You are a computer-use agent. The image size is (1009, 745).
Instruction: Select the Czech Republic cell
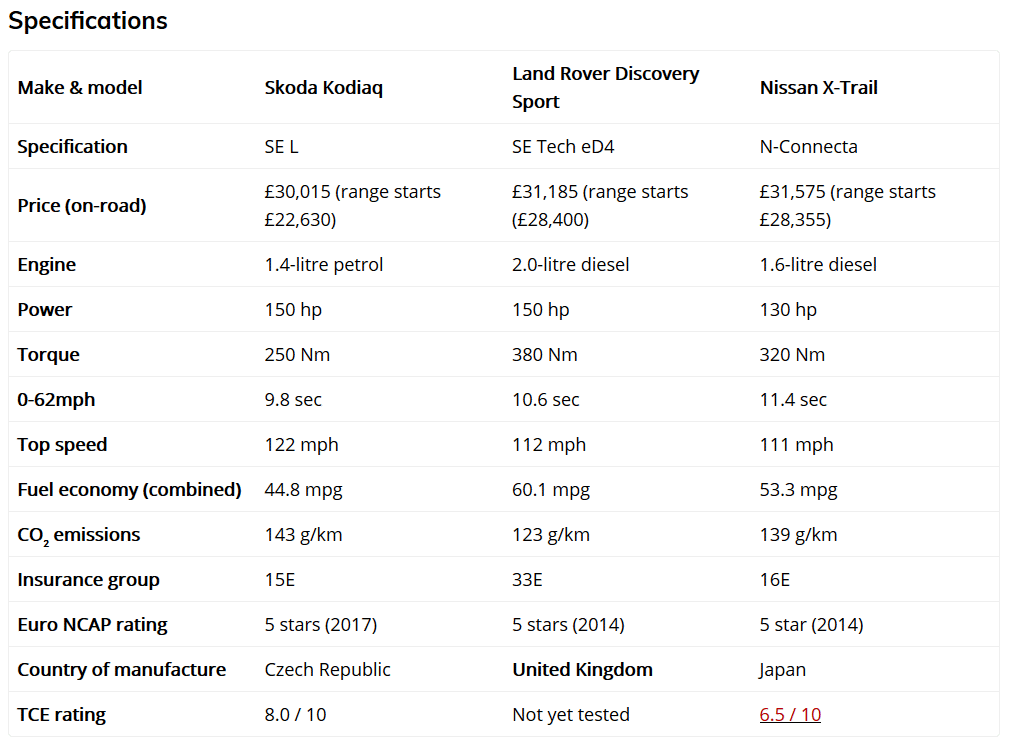pos(328,670)
